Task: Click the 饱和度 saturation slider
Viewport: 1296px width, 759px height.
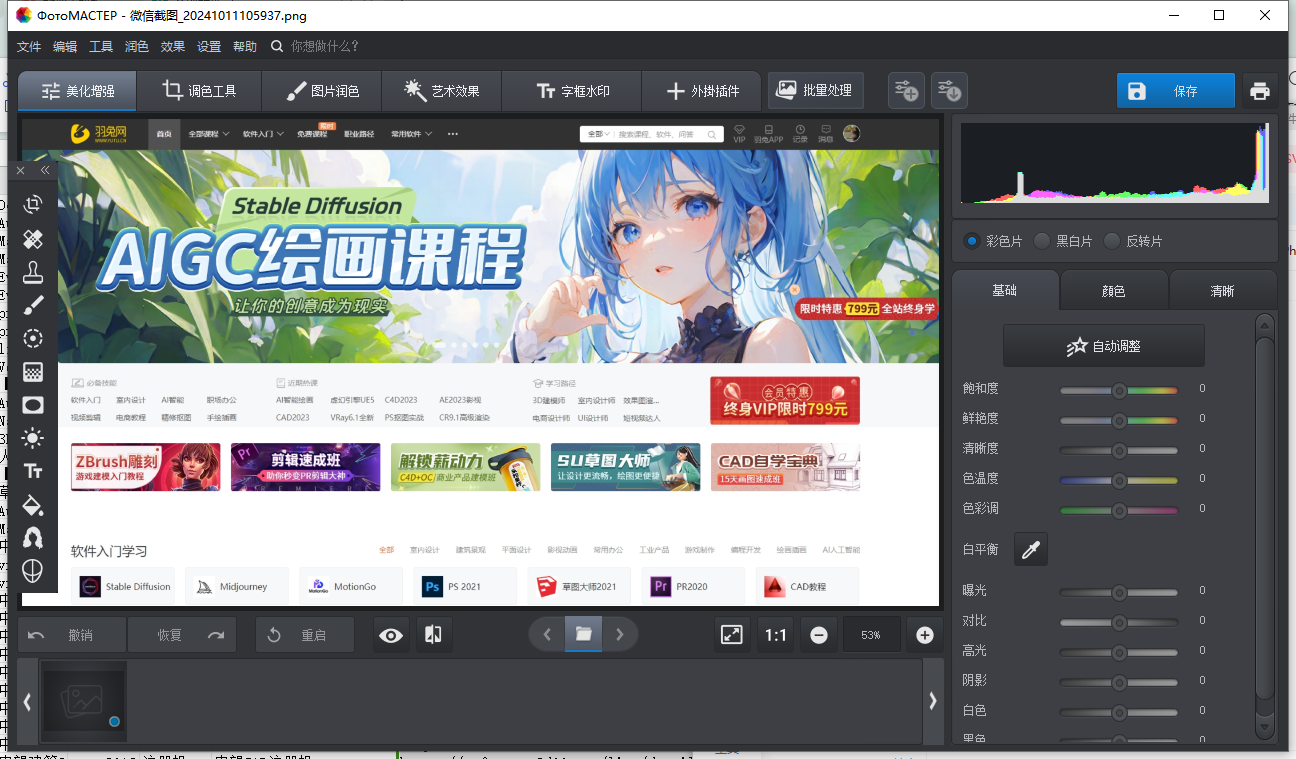Action: [1119, 390]
